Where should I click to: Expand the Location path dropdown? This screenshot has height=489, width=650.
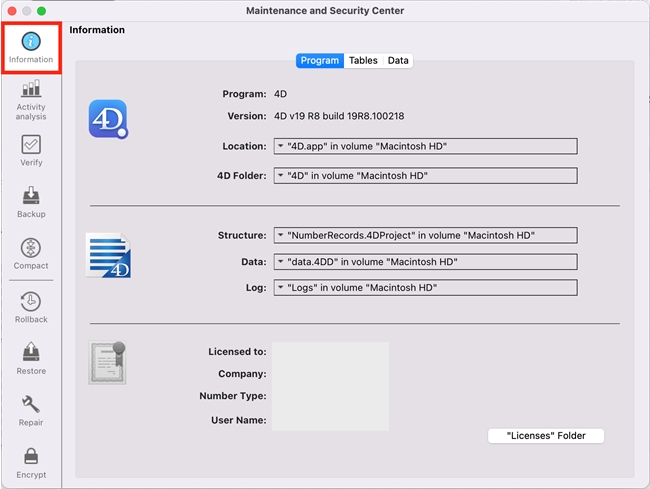(425, 146)
